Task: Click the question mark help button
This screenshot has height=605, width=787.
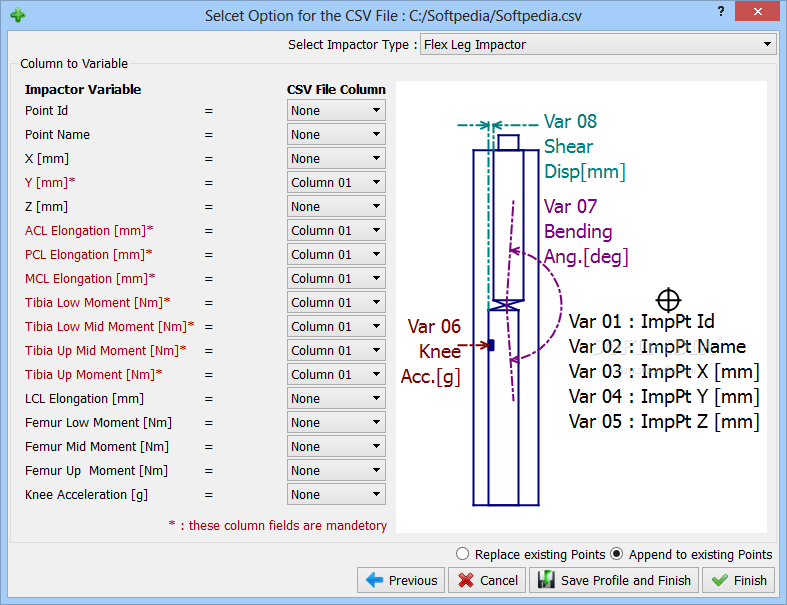Action: (721, 11)
